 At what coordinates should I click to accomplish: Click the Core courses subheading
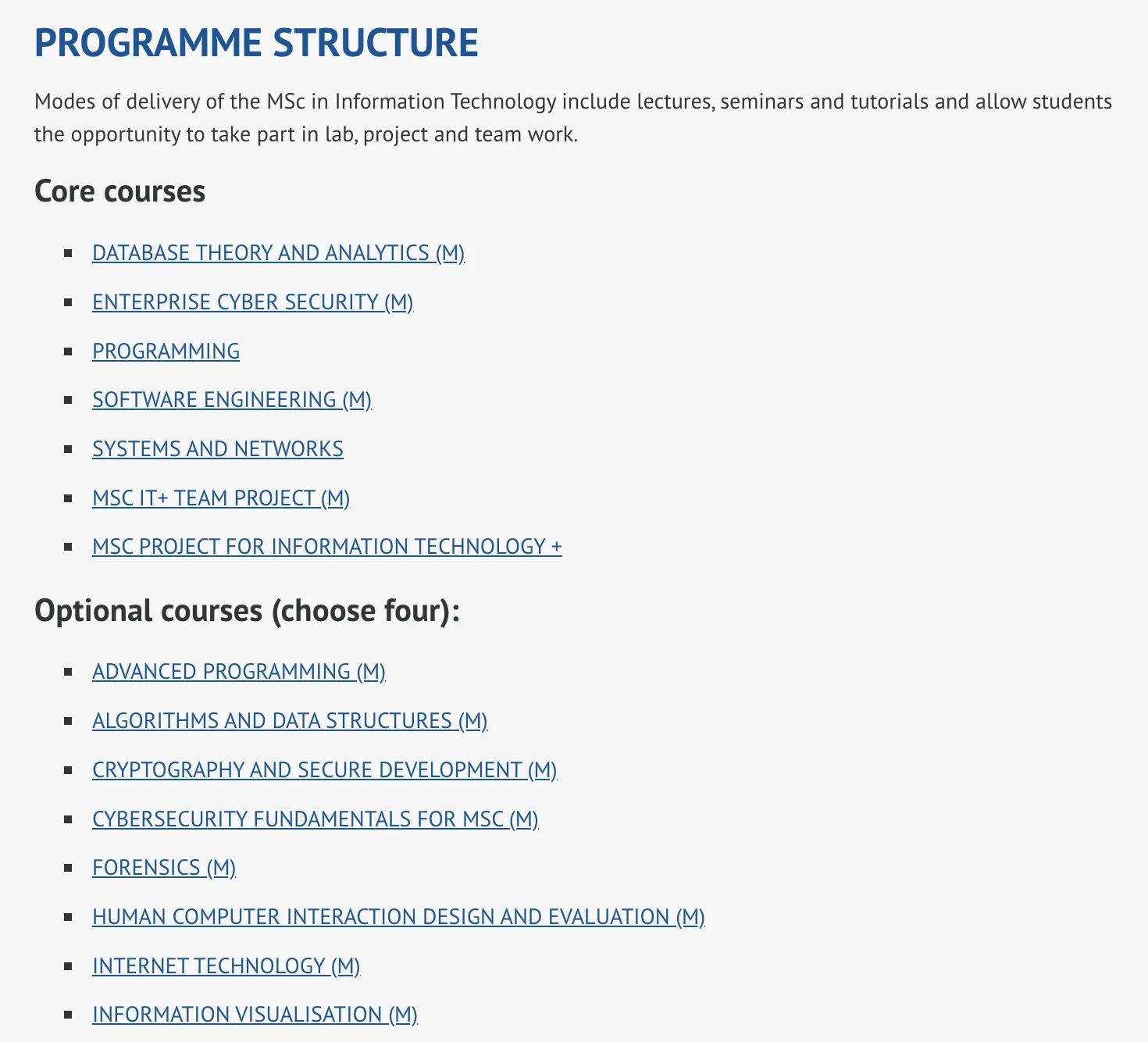coord(119,191)
